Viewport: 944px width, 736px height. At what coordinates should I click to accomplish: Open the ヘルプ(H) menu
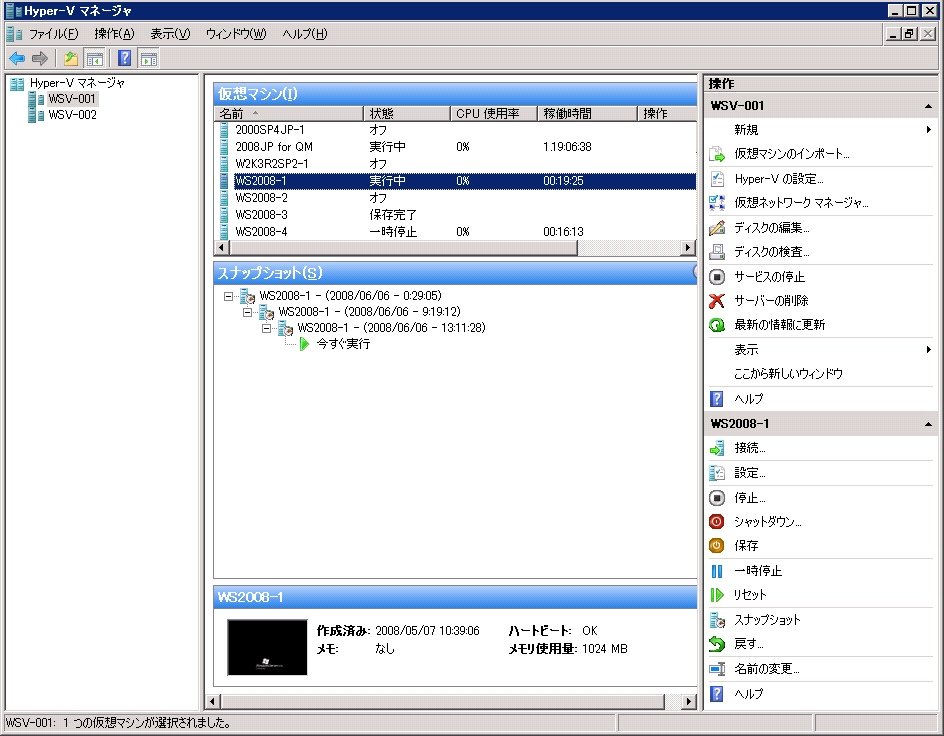click(x=305, y=34)
